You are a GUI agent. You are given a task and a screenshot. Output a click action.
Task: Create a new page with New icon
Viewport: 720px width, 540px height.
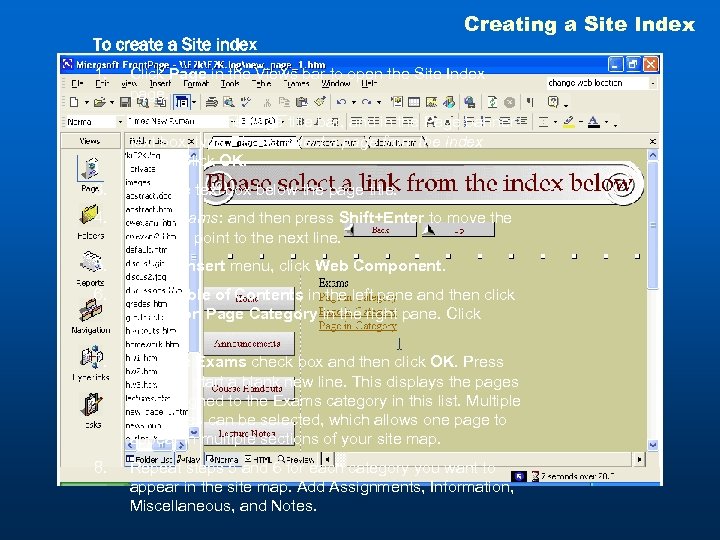(x=74, y=102)
